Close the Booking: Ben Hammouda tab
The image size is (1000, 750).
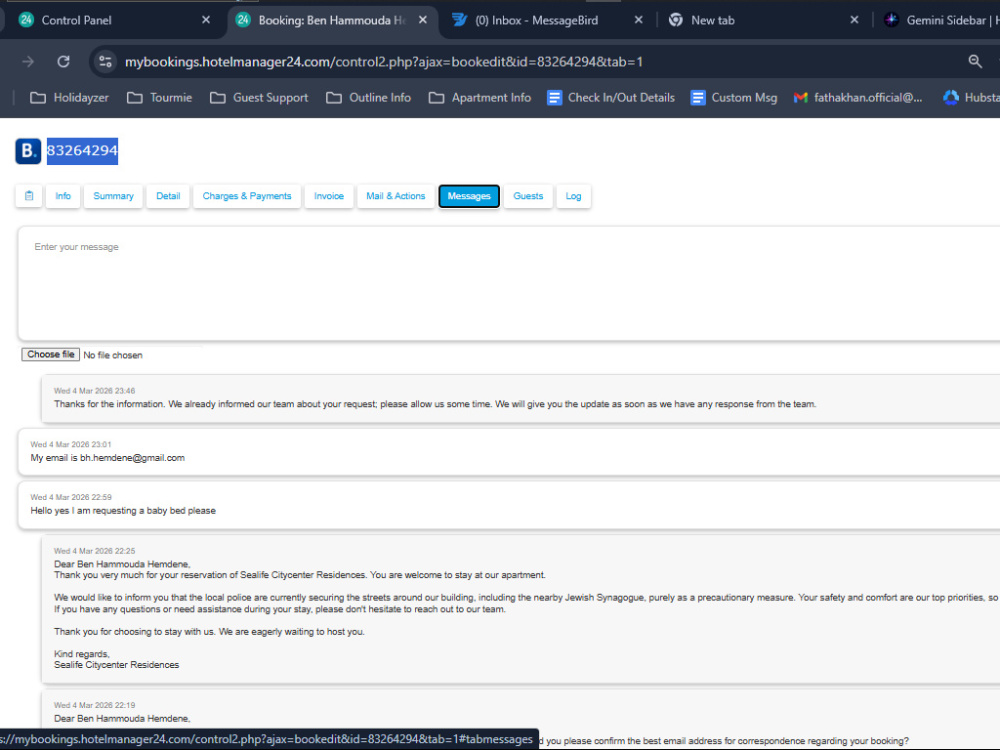click(423, 20)
